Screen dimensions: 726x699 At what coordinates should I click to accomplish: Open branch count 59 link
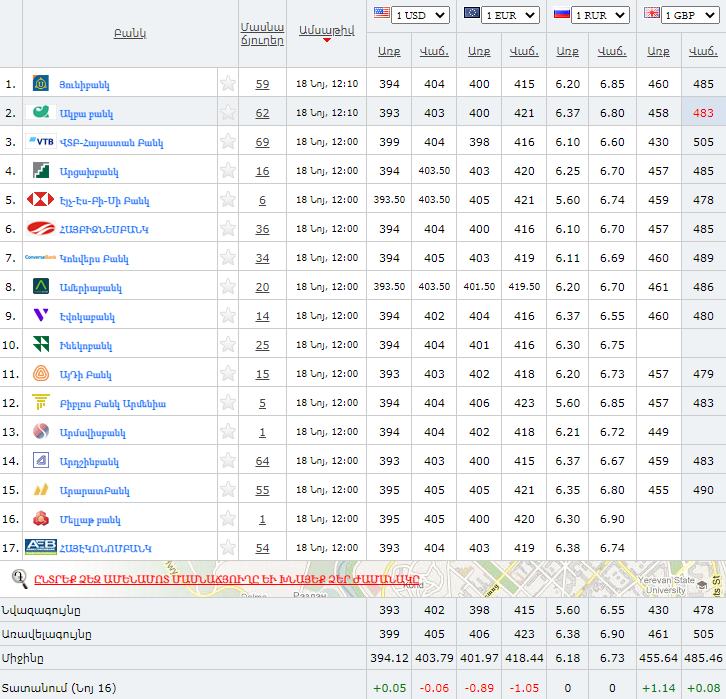(262, 84)
